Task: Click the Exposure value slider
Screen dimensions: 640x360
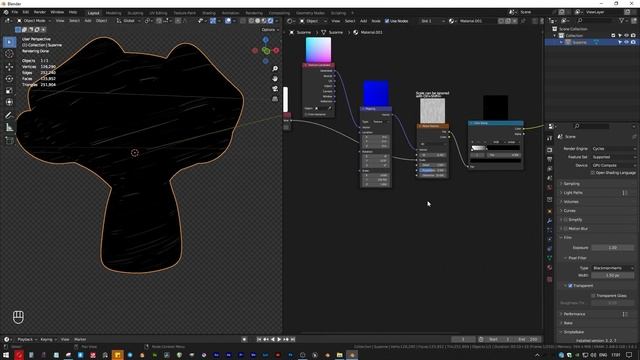Action: pyautogui.click(x=613, y=248)
